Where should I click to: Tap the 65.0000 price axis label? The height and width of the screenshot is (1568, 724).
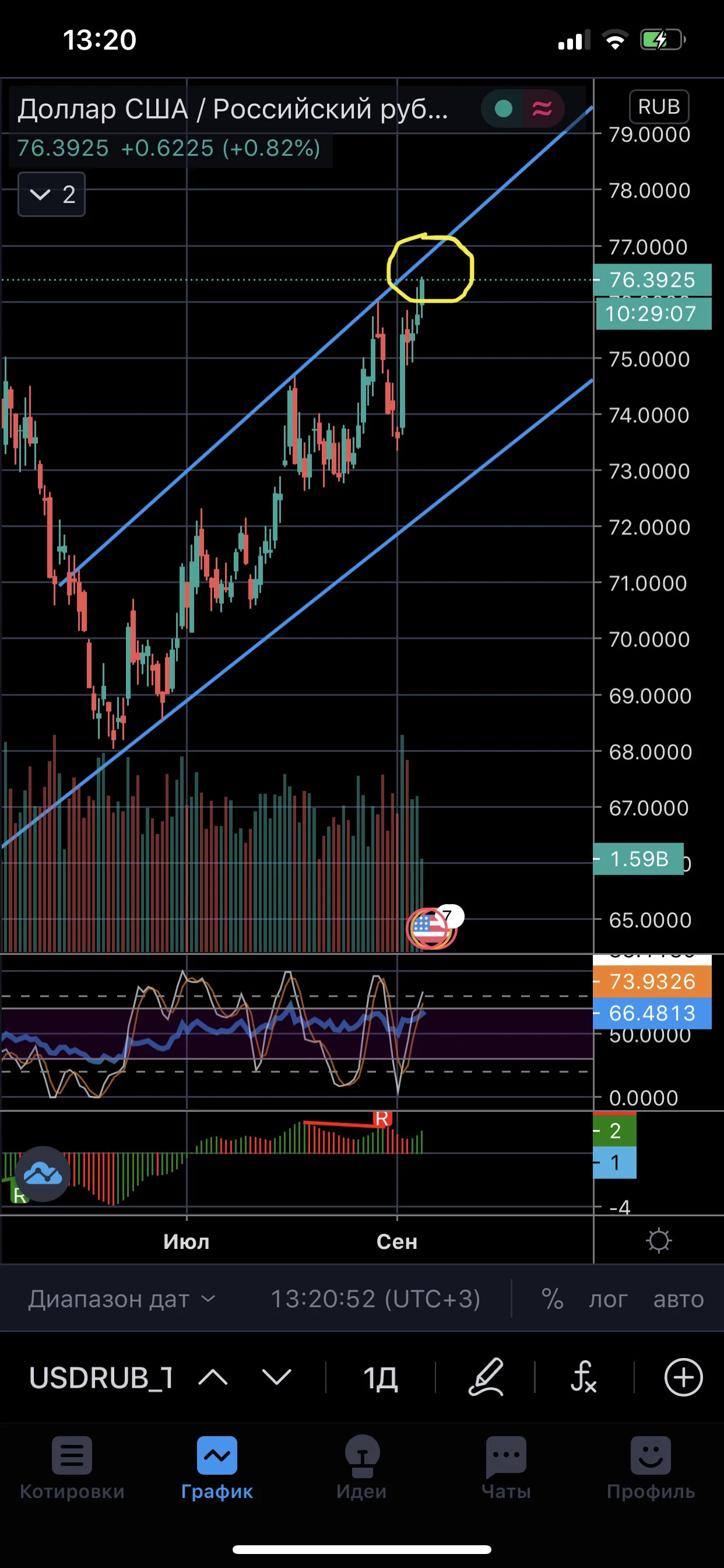650,920
